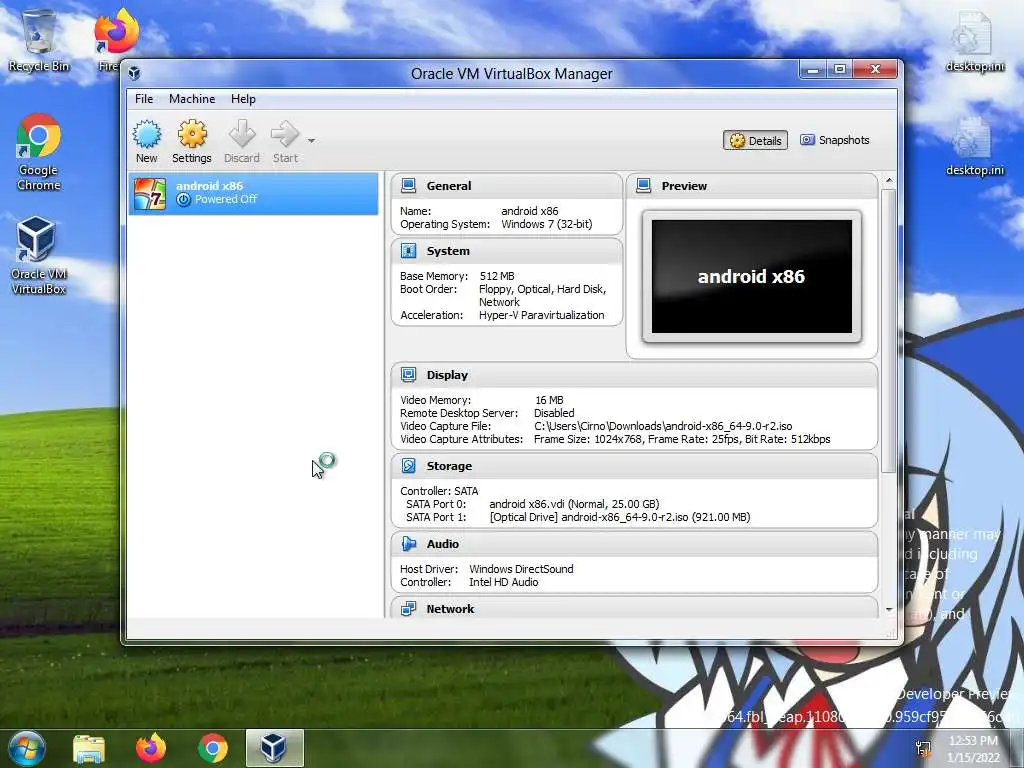Click the android x86.vdi storage entry
This screenshot has width=1024, height=768.
tap(574, 504)
